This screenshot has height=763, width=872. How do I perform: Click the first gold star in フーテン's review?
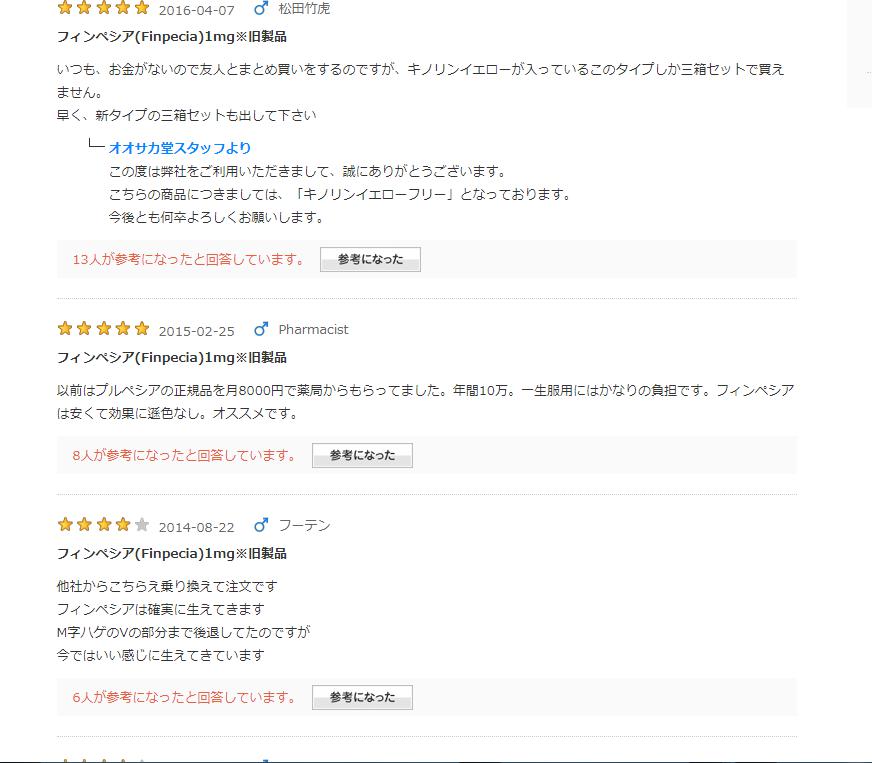(65, 525)
